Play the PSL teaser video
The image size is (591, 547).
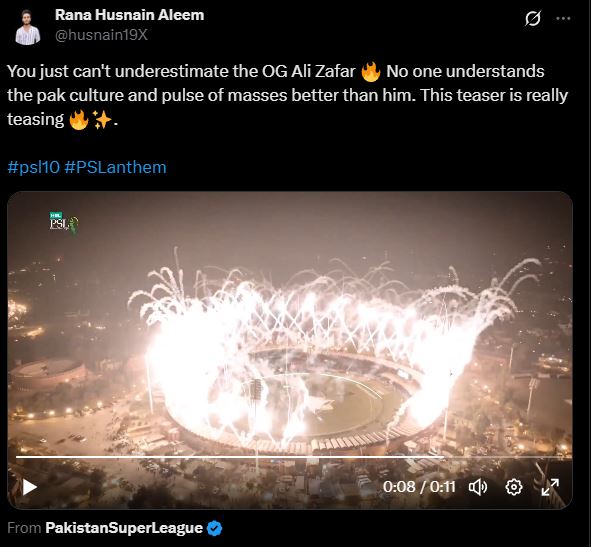tap(29, 487)
